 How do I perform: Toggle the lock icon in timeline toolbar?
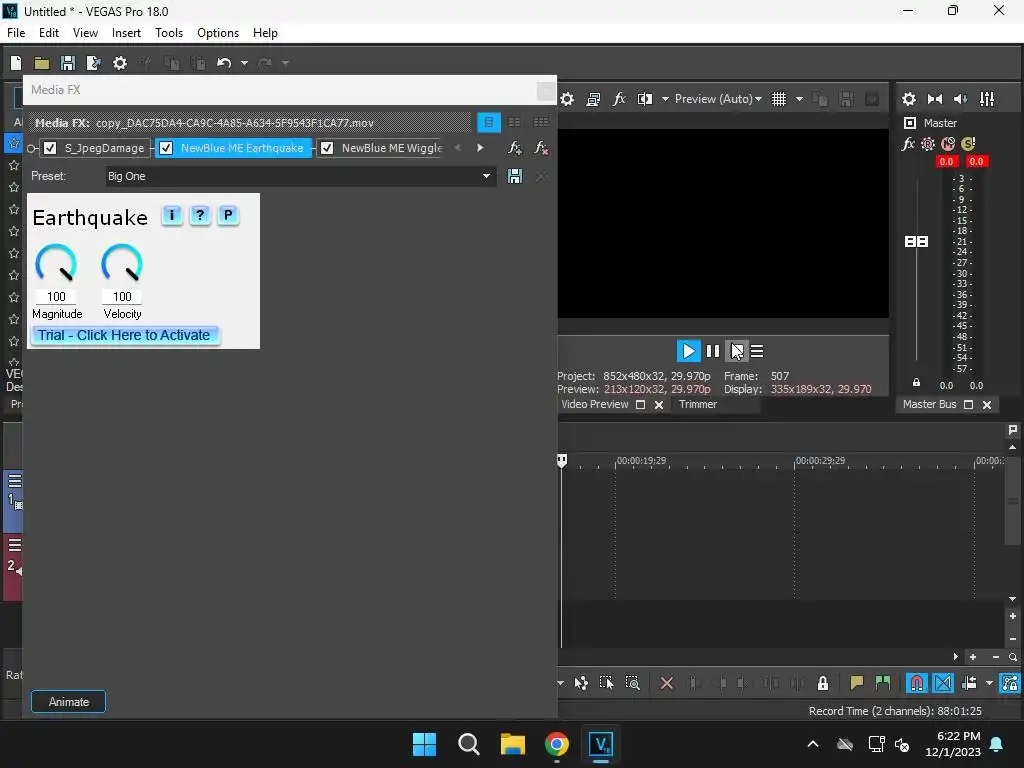(823, 683)
